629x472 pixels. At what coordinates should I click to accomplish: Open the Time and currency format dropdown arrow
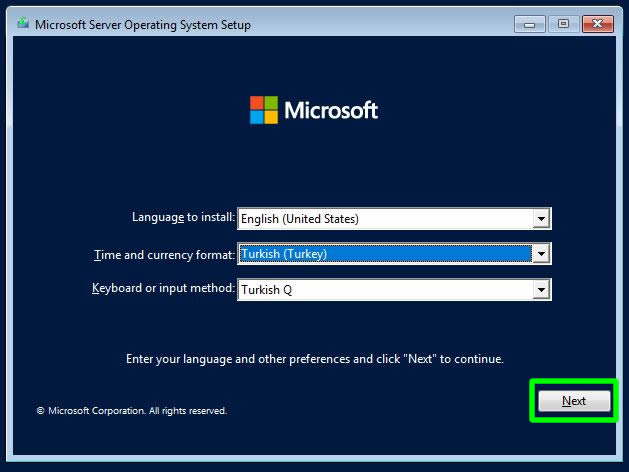(x=541, y=254)
